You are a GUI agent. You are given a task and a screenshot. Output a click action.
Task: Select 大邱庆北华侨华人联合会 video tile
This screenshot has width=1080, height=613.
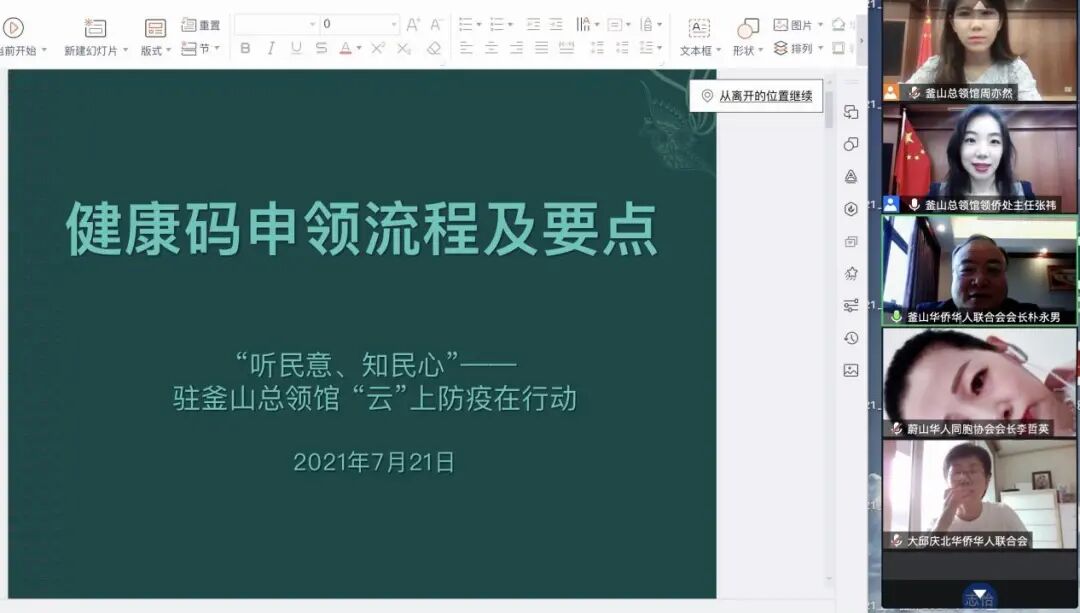tap(979, 495)
